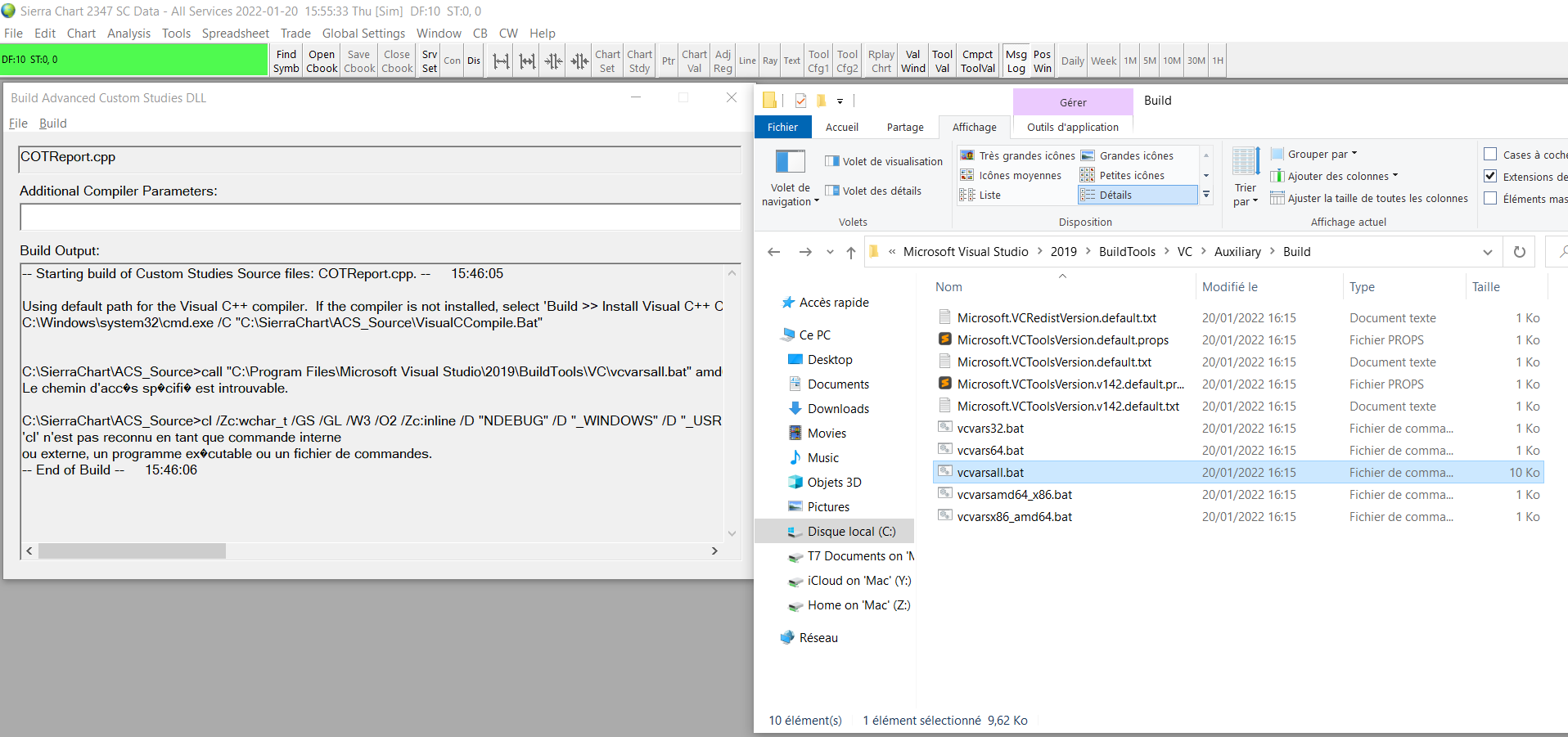Expand the layout gallery's bottom More arrow
This screenshot has width=1568, height=737.
(1206, 195)
